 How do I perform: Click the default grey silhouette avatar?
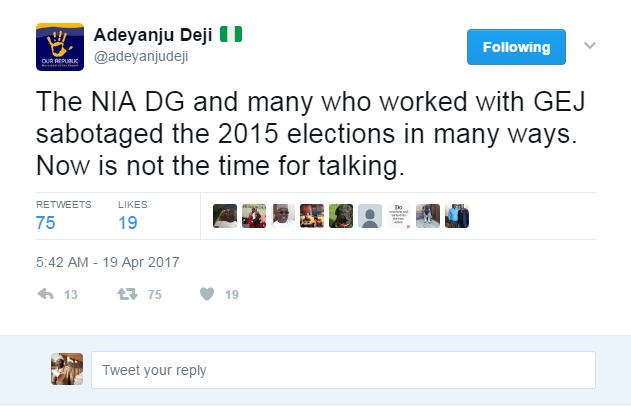click(369, 216)
